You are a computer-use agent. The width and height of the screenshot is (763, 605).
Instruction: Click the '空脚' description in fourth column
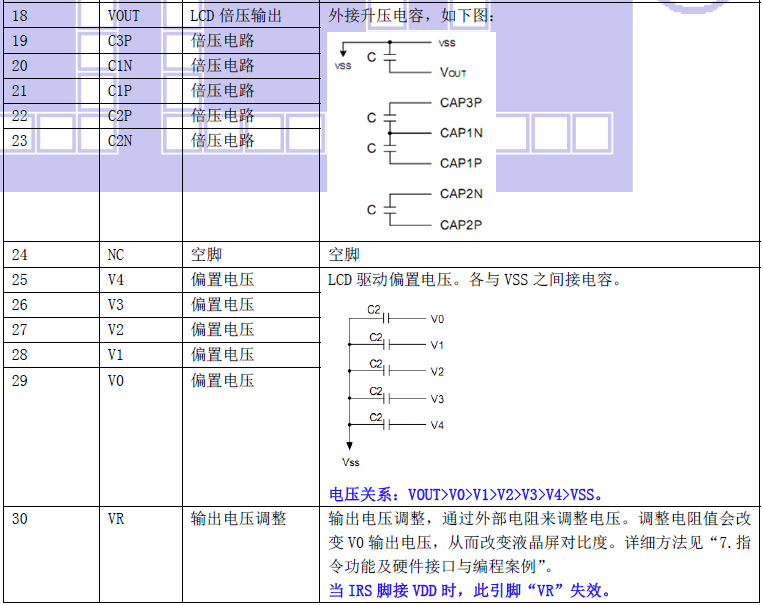[344, 255]
